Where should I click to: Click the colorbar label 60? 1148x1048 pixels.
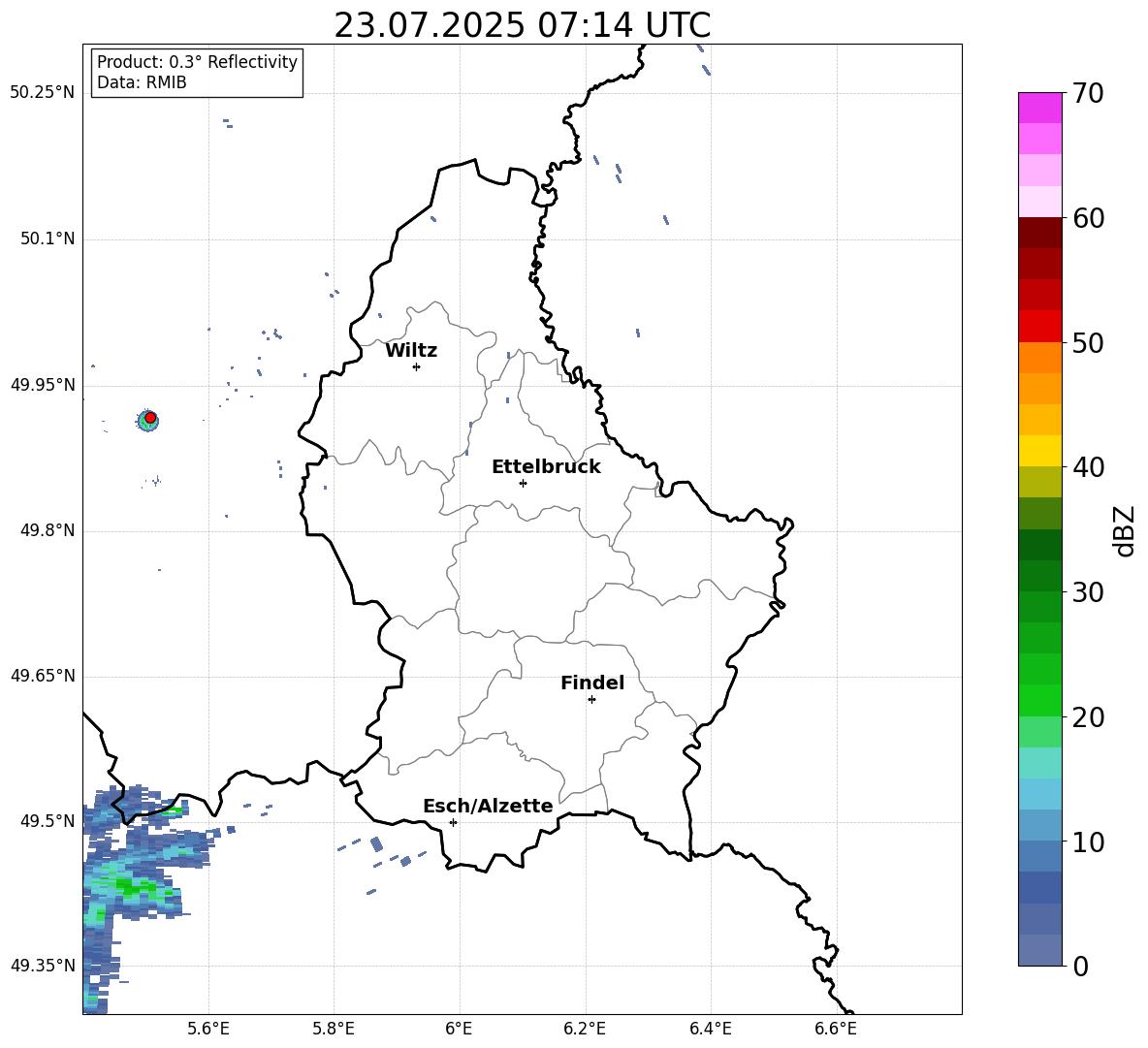coord(1088,218)
